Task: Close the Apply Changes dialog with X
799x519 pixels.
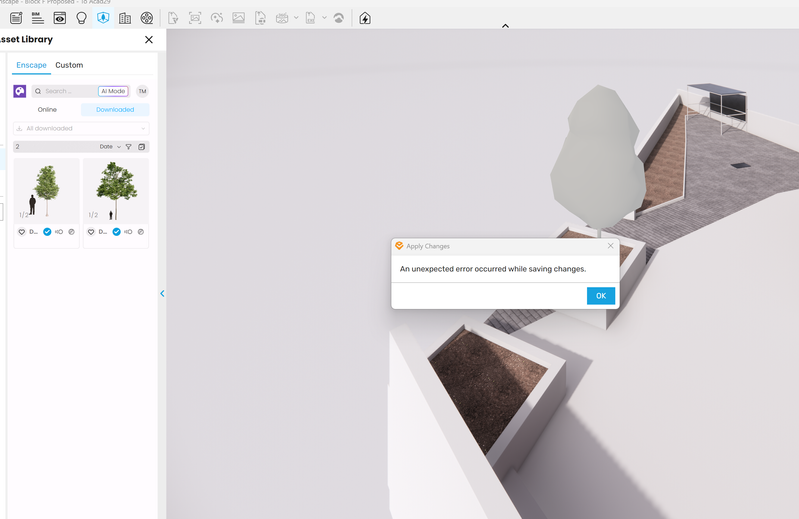Action: pyautogui.click(x=610, y=246)
